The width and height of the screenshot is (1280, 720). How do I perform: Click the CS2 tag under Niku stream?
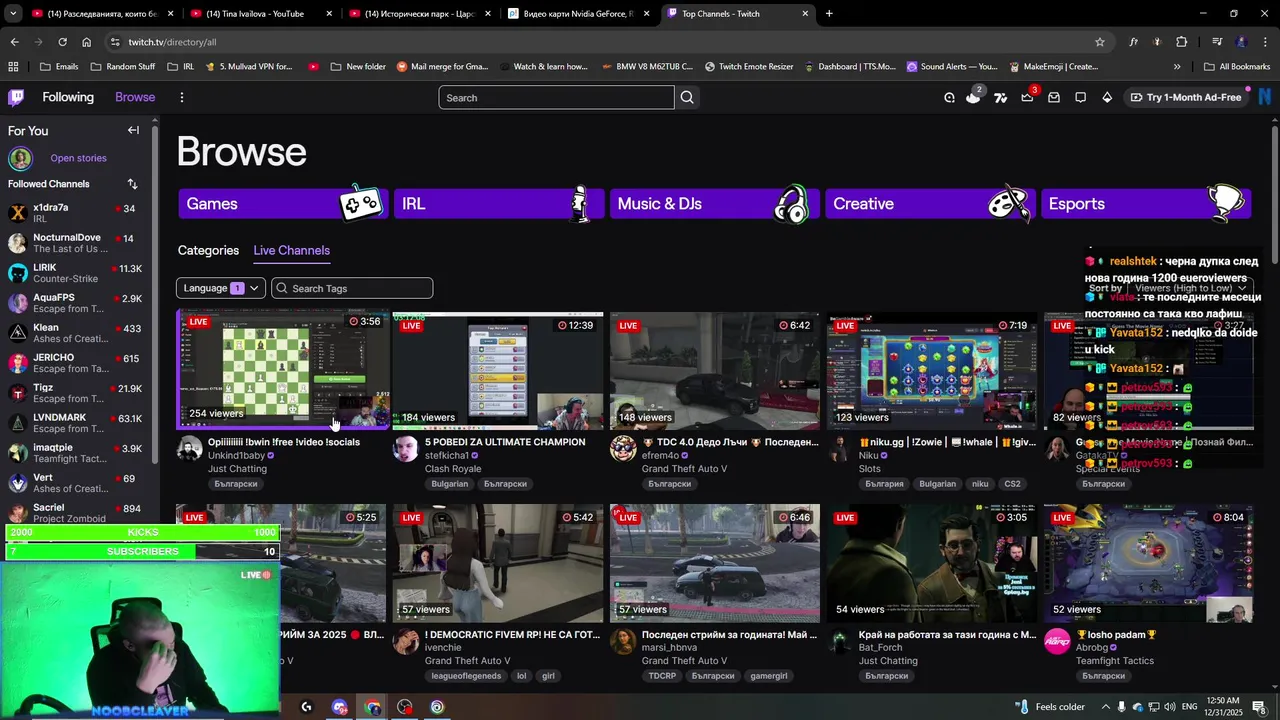[x=1012, y=484]
